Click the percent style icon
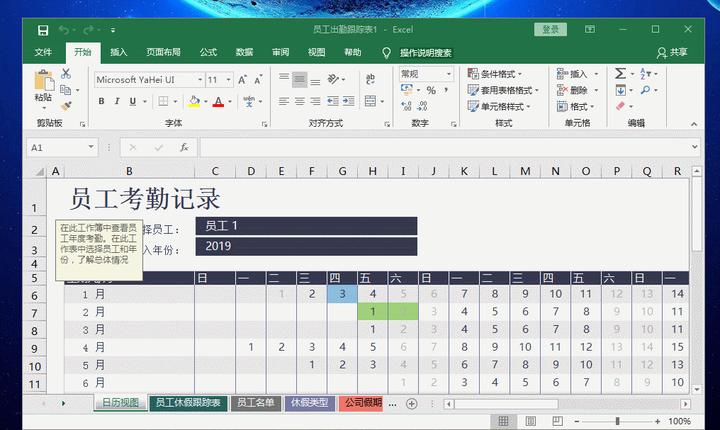Screen dimensions: 720x430 point(431,90)
